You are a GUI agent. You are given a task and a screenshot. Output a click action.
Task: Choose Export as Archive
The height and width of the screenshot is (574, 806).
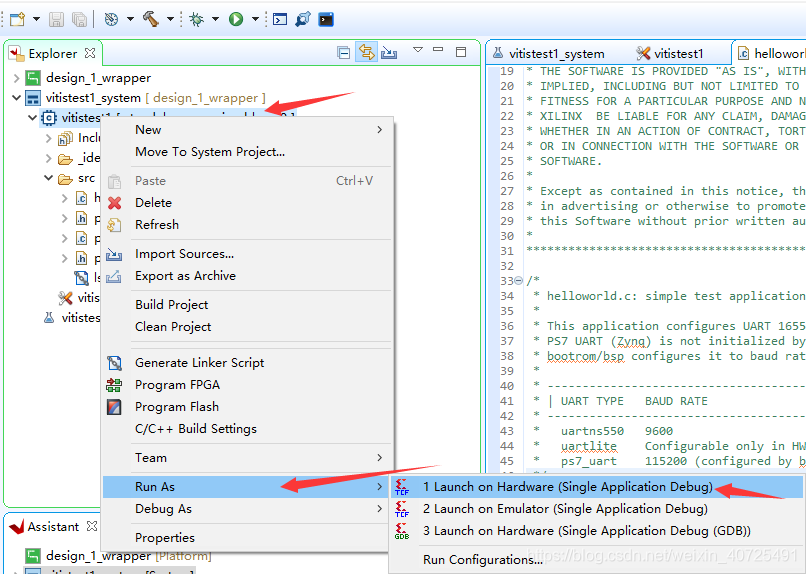tap(248, 276)
